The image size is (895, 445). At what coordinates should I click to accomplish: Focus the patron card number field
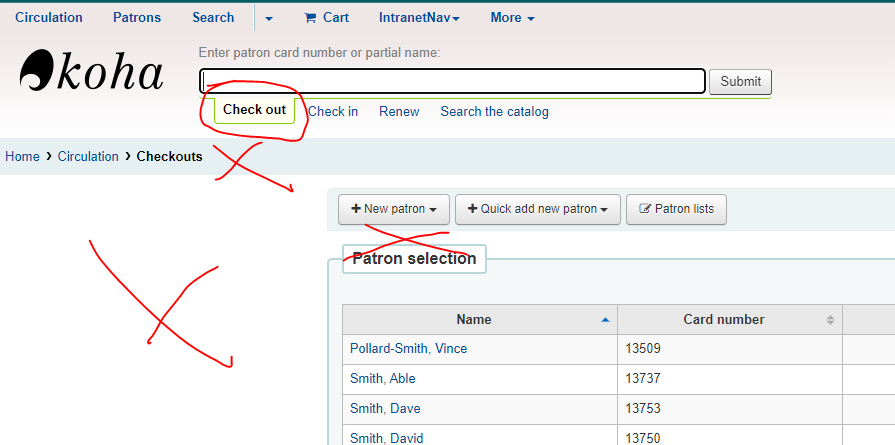tap(452, 81)
